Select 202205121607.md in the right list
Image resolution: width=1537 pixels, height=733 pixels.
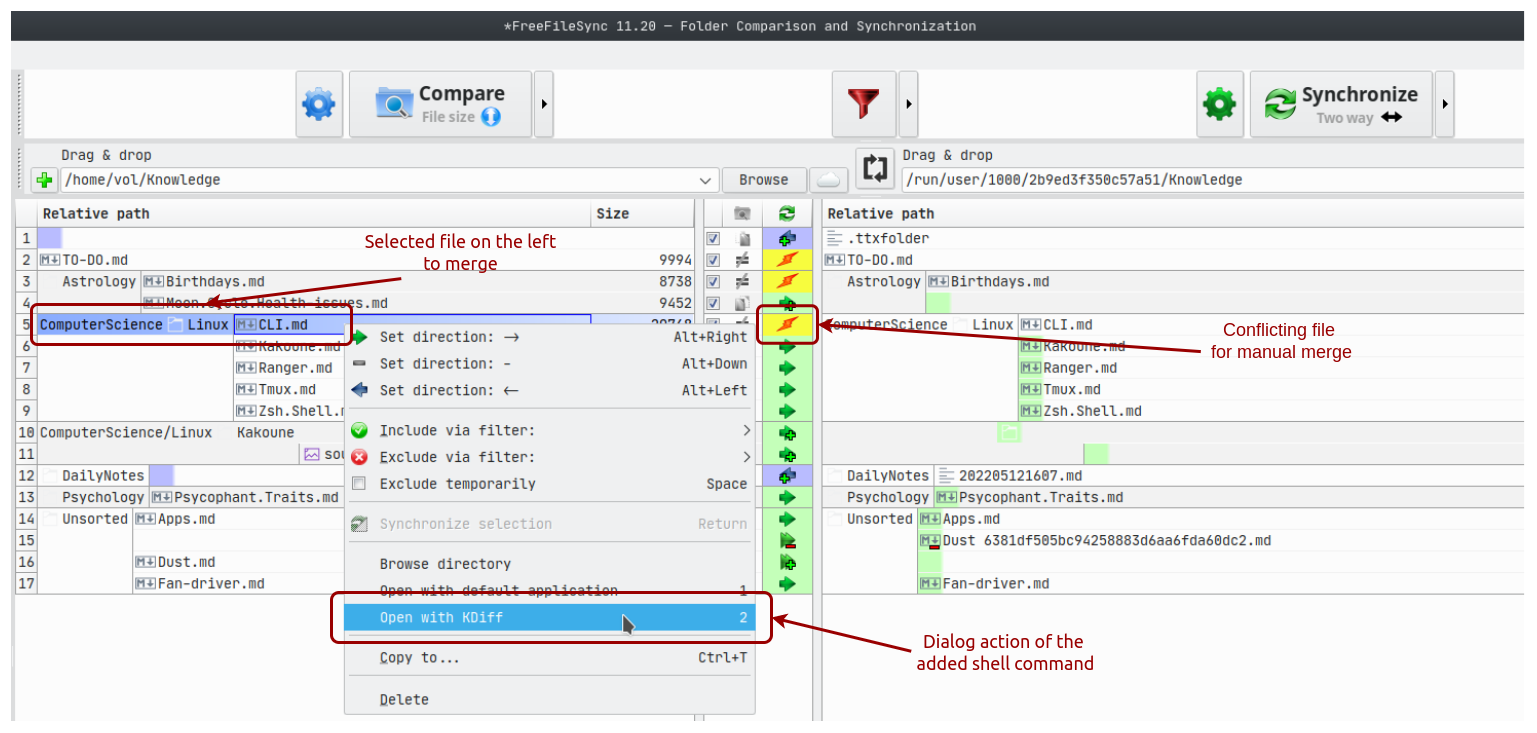[1020, 476]
